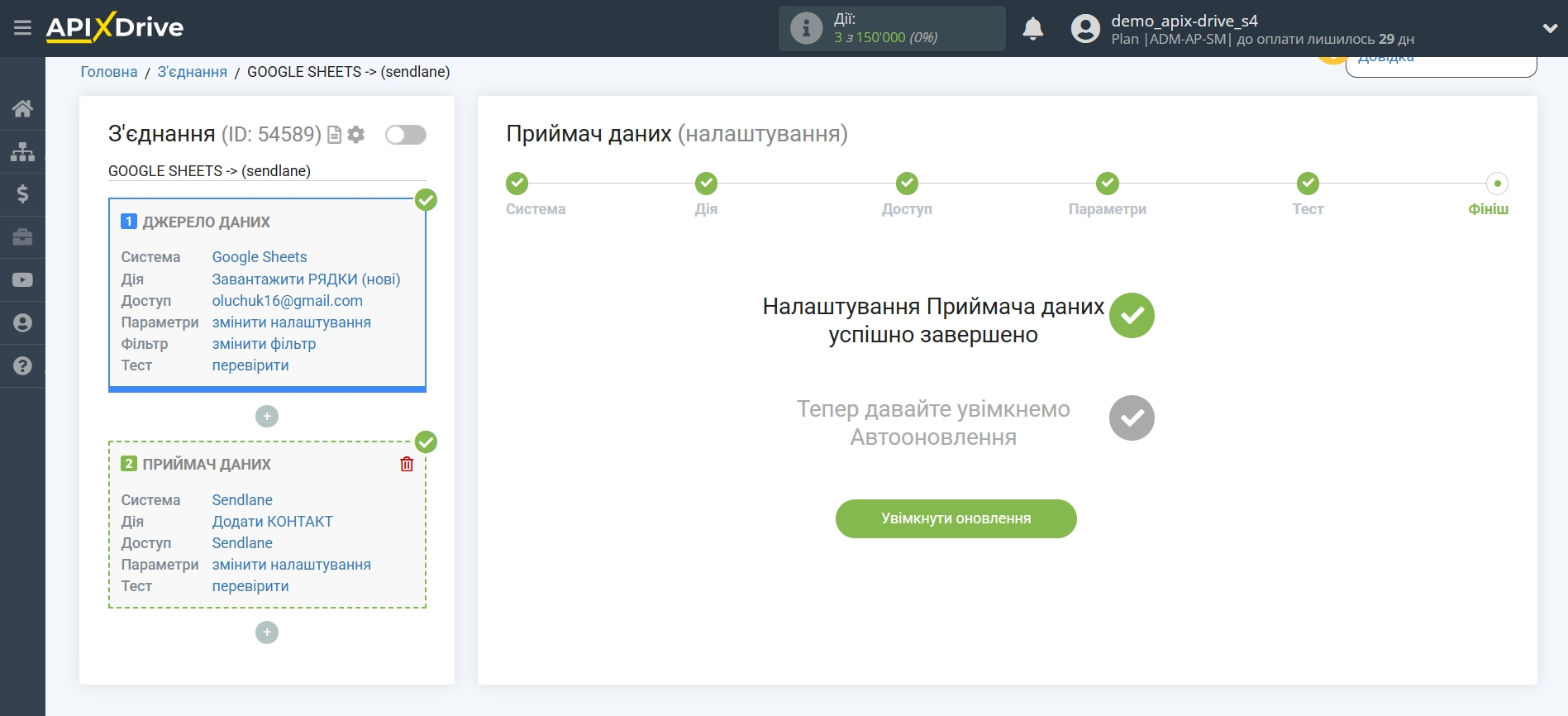Click green check on source block

pyautogui.click(x=426, y=199)
